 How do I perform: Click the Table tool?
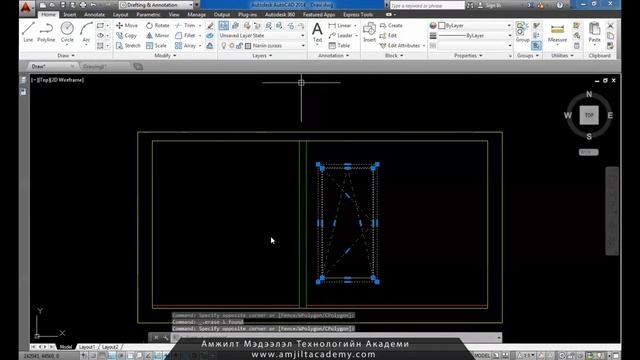pyautogui.click(x=340, y=46)
